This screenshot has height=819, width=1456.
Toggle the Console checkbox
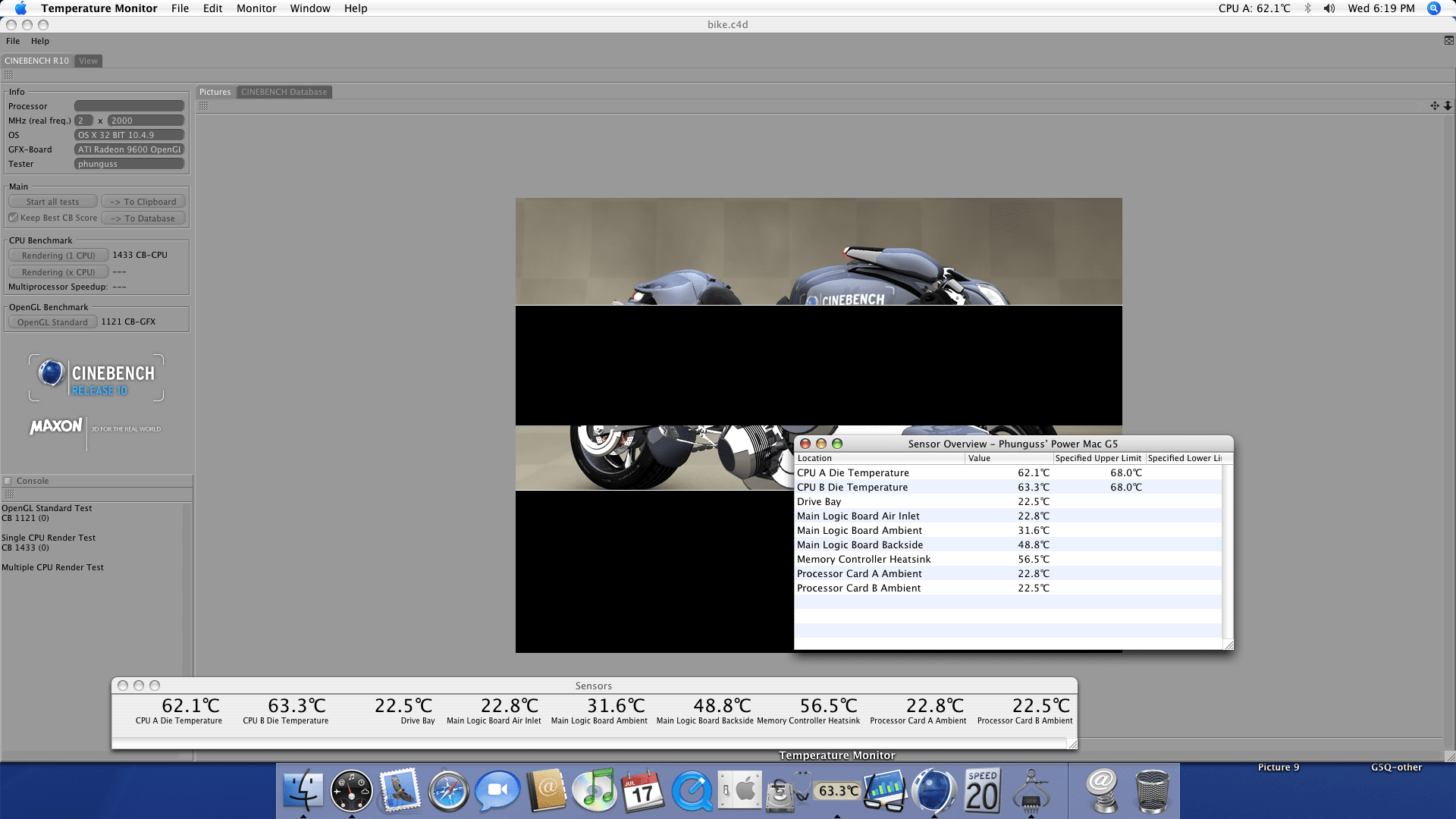tap(8, 481)
